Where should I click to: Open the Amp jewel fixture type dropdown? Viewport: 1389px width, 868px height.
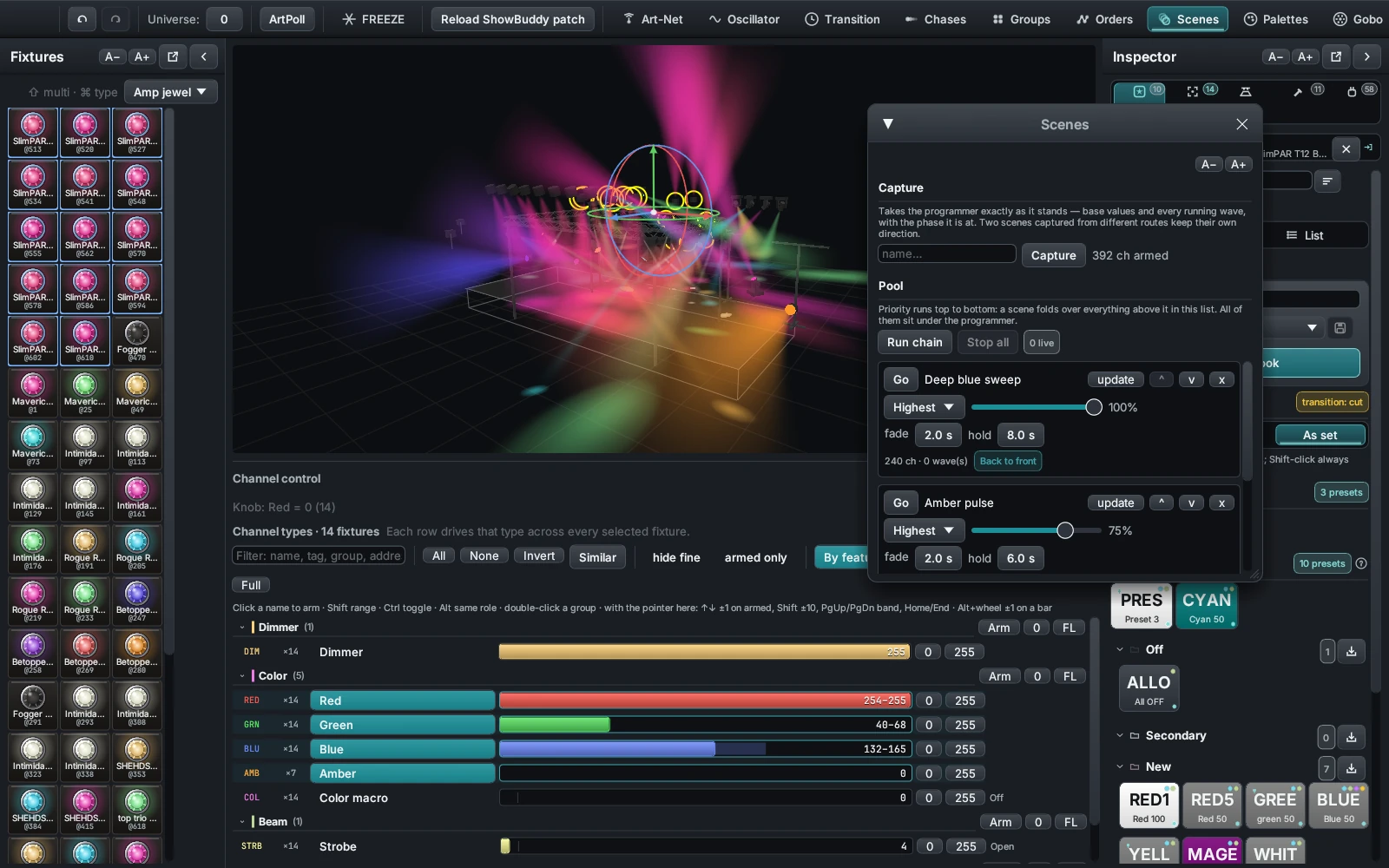tap(170, 92)
